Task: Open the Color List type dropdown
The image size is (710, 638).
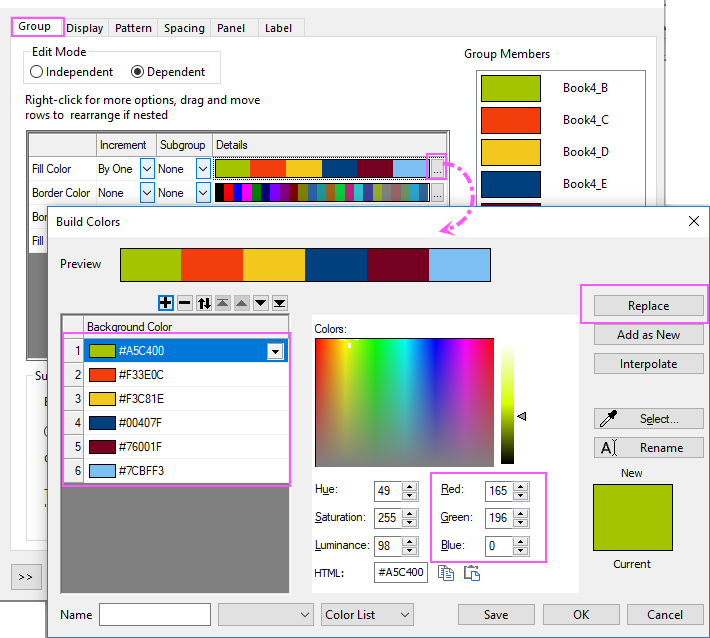Action: pyautogui.click(x=367, y=615)
